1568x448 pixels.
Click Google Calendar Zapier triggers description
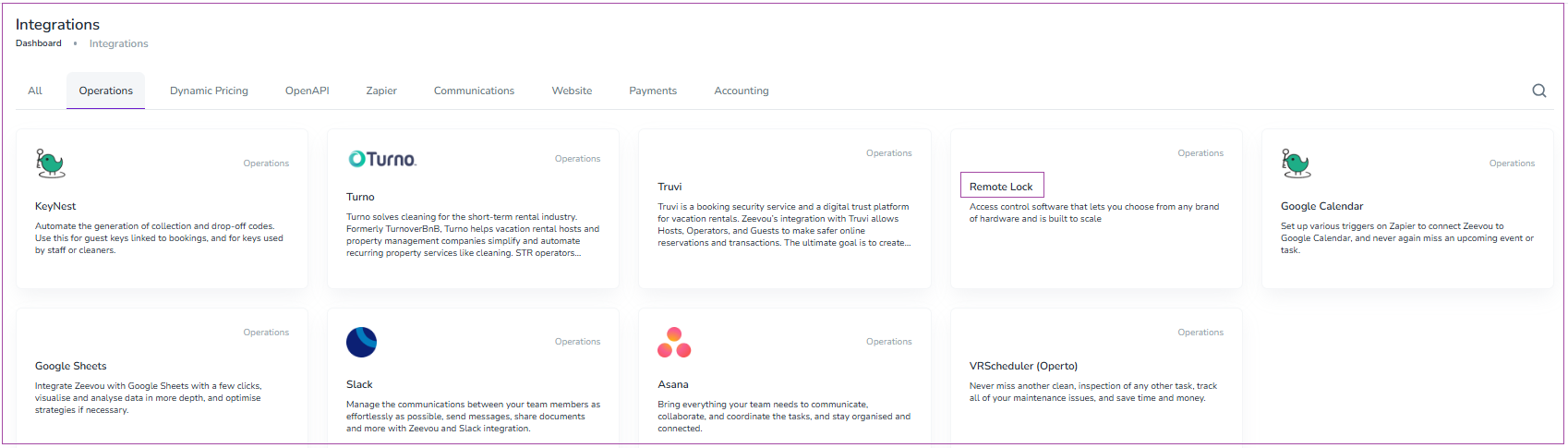[x=1407, y=238]
